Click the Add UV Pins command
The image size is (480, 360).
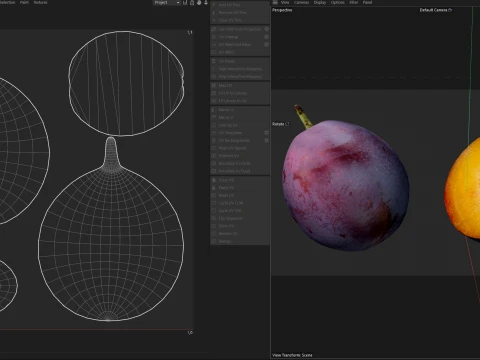(240, 5)
